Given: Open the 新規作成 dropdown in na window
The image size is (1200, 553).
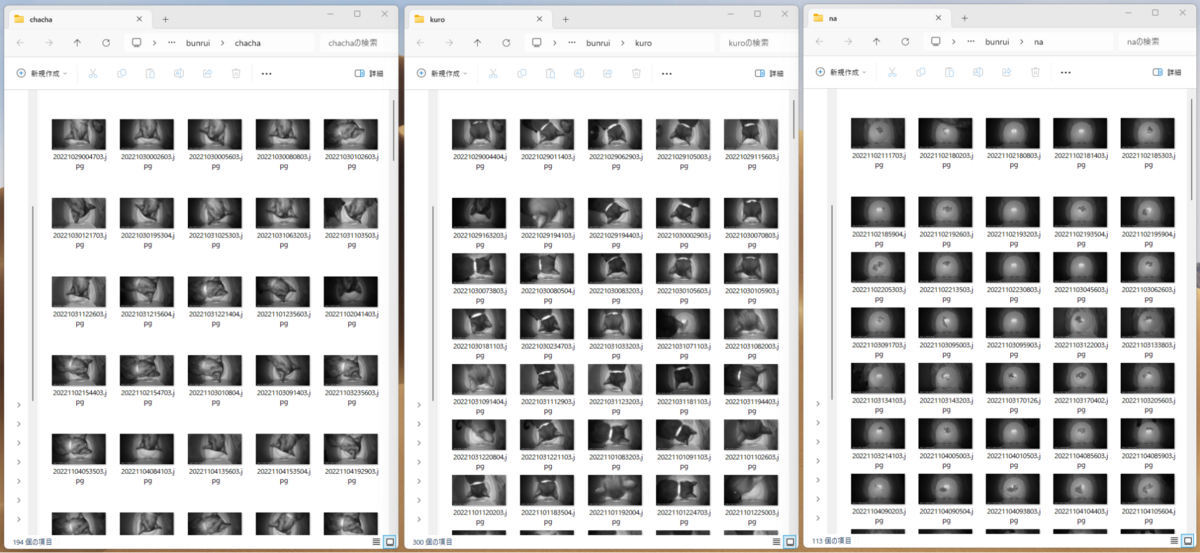Looking at the screenshot, I should [841, 72].
